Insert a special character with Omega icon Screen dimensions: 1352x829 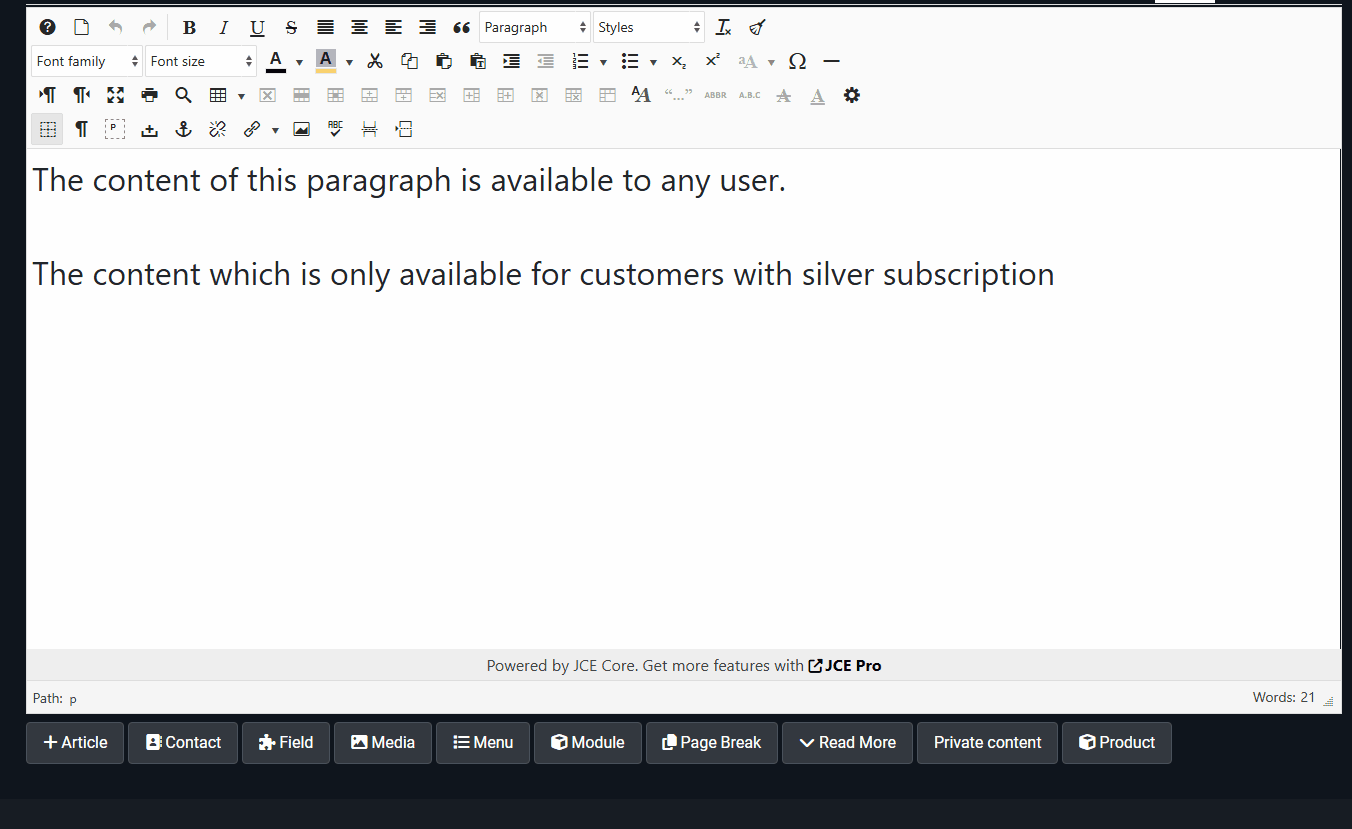[x=797, y=61]
